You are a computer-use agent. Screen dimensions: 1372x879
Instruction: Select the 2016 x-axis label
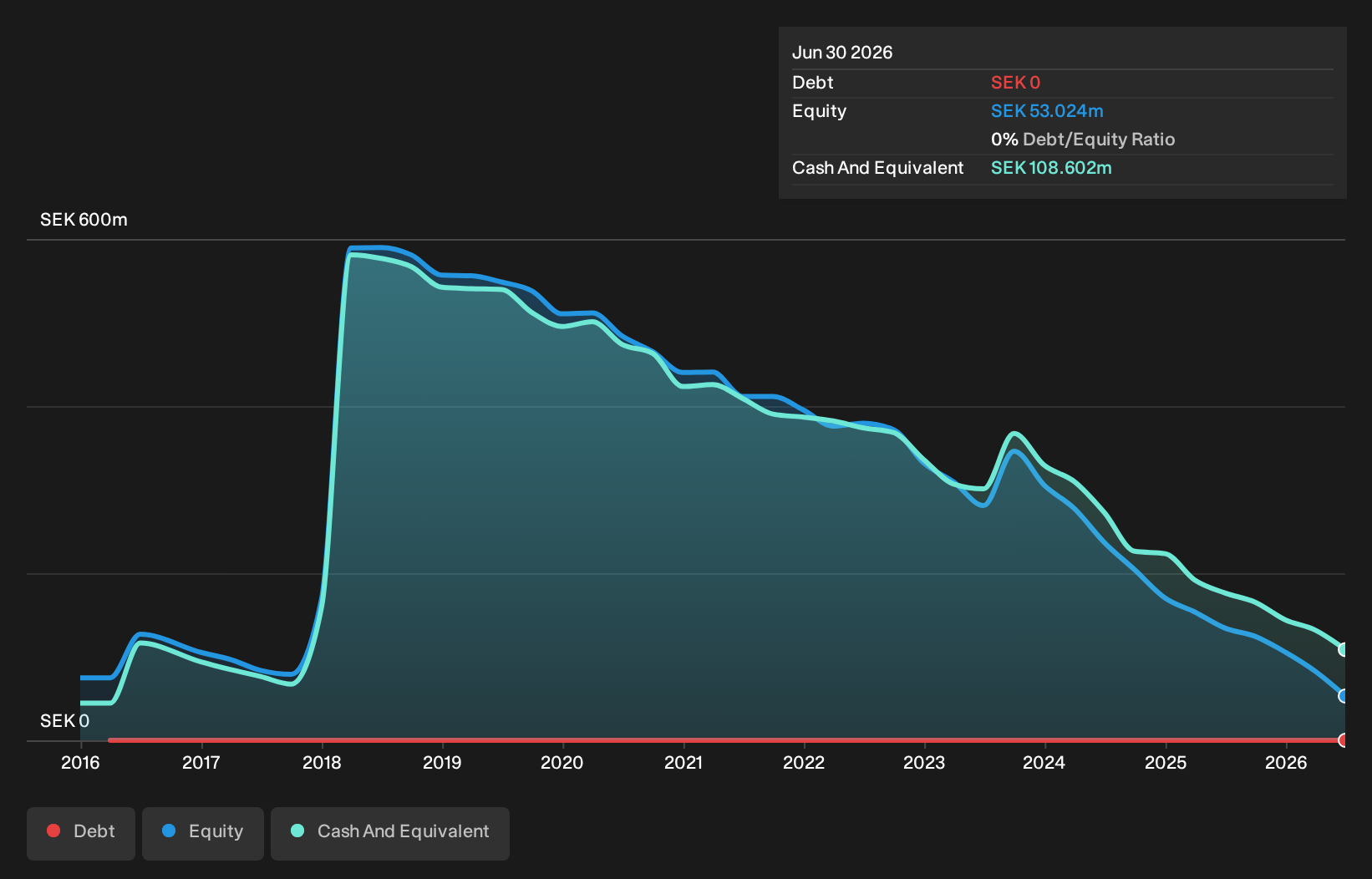(x=80, y=763)
